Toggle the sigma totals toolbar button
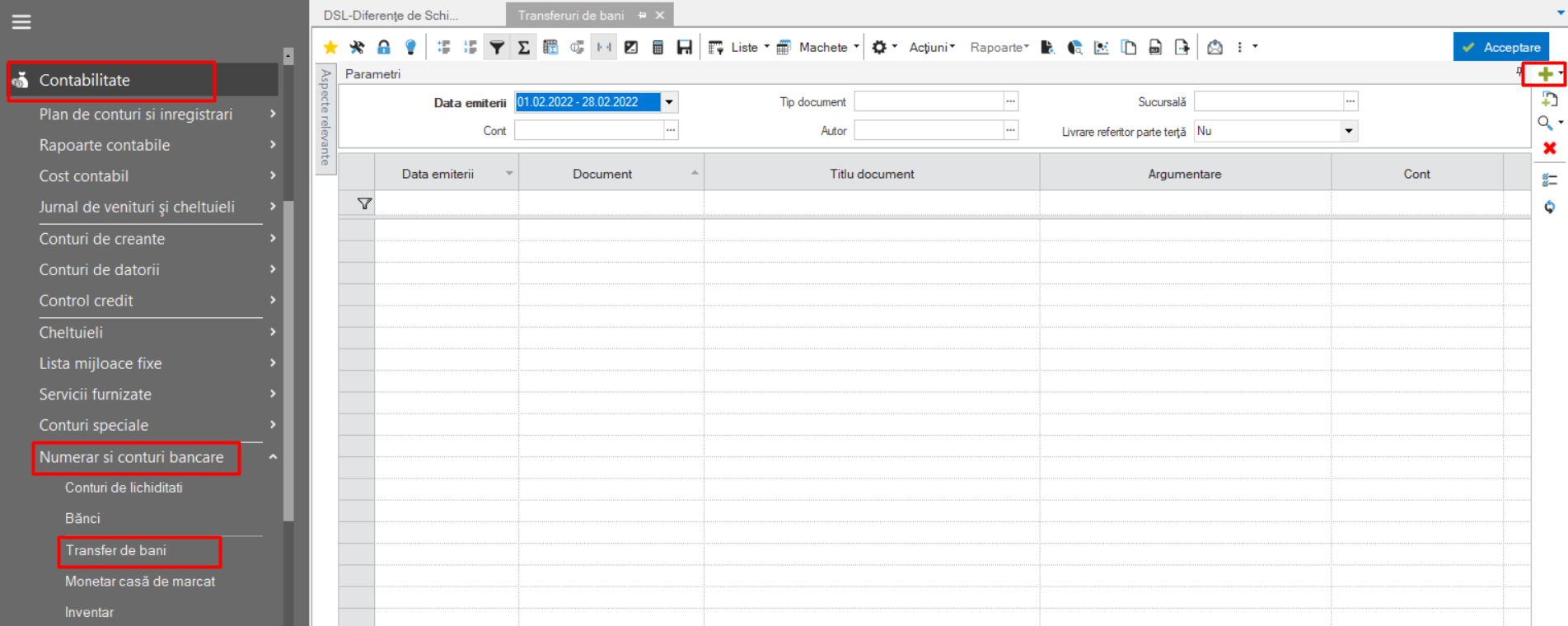The width and height of the screenshot is (1568, 626). pyautogui.click(x=523, y=47)
